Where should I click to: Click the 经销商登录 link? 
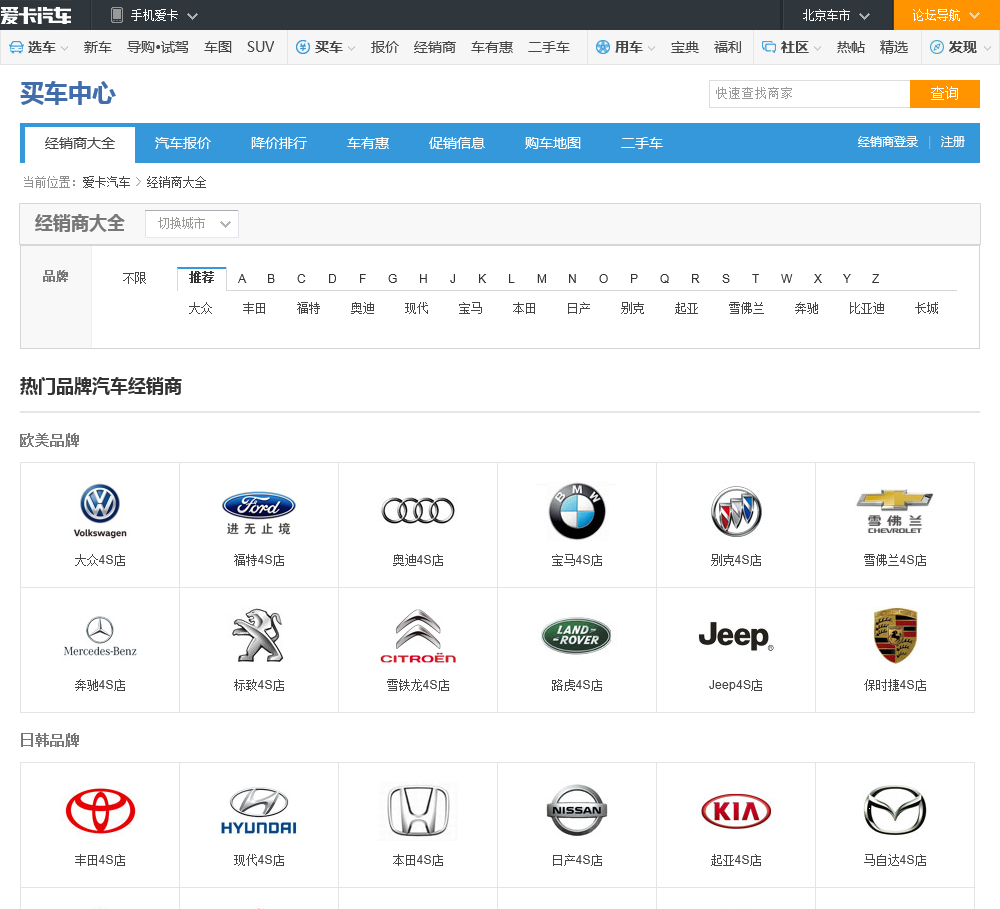pos(888,142)
